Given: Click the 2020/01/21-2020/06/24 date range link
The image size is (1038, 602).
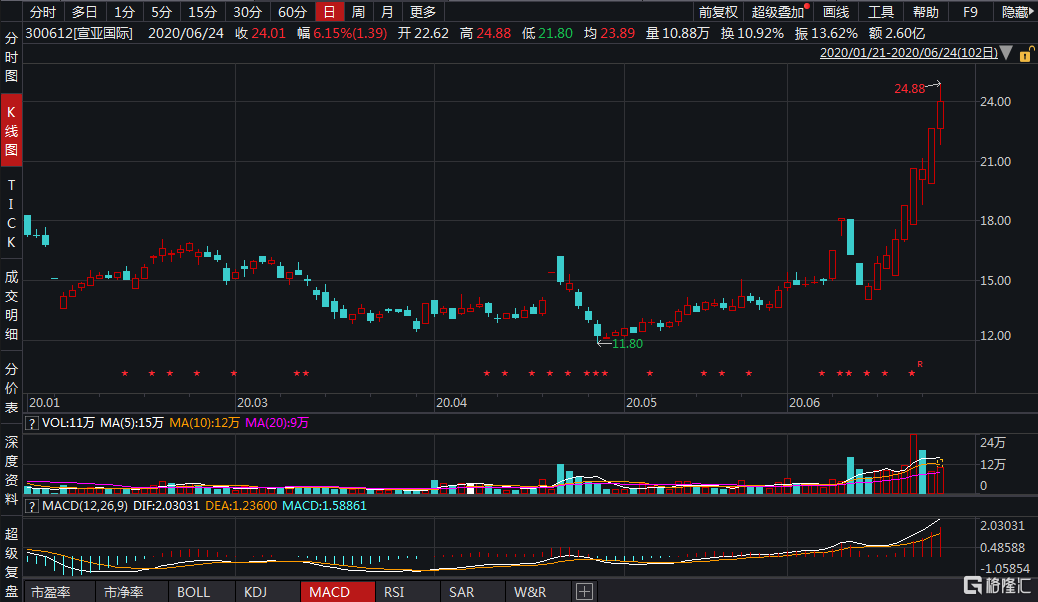Looking at the screenshot, I should 908,53.
